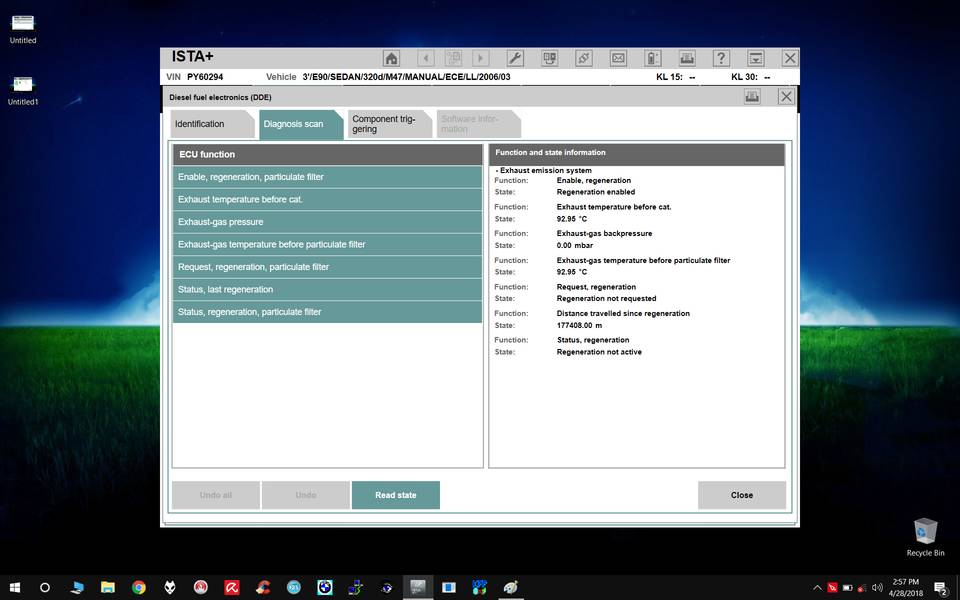Launch Google Chrome from the taskbar

[139, 588]
